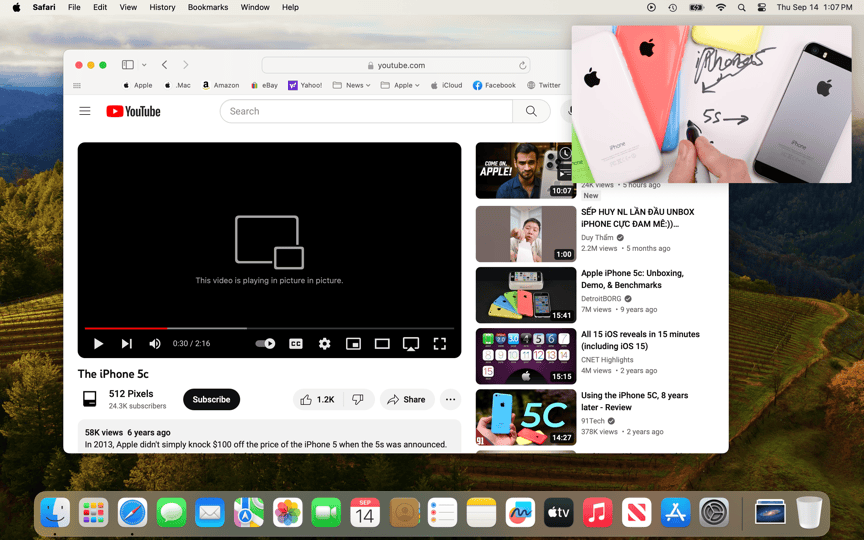Share the iPhone 5c video

(407, 399)
